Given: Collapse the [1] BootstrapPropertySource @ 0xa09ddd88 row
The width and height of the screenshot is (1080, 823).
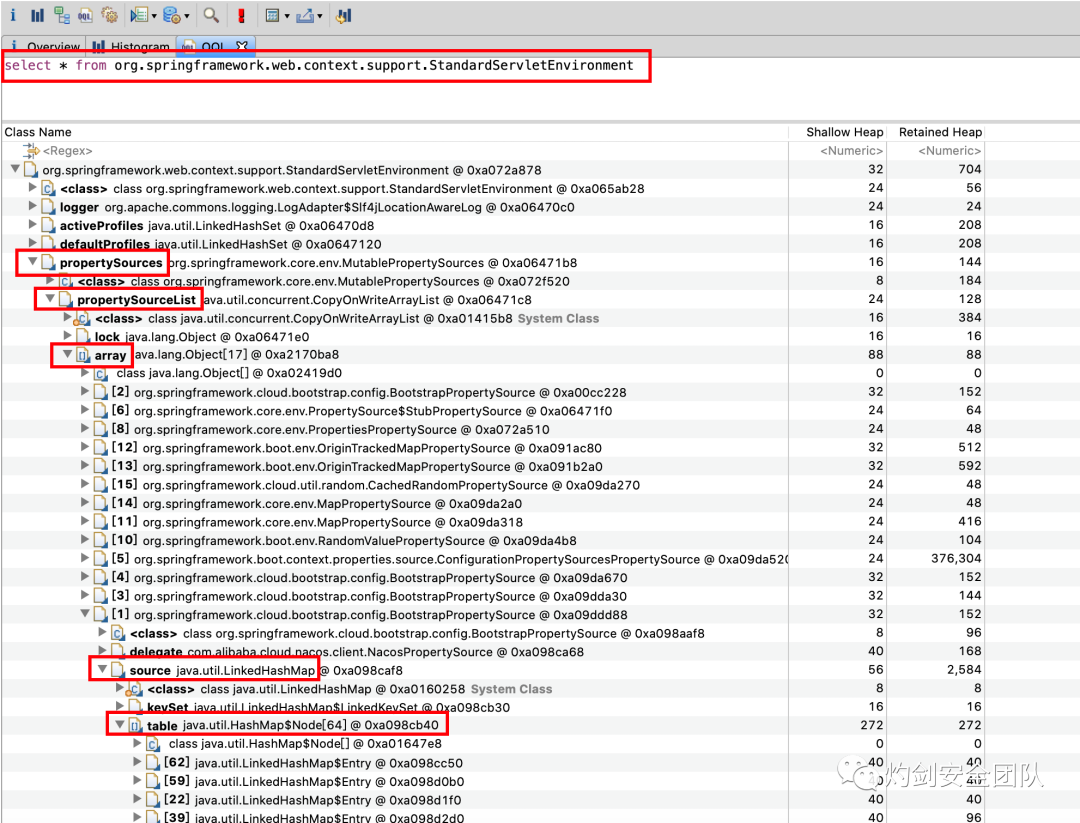Looking at the screenshot, I should pyautogui.click(x=85, y=614).
